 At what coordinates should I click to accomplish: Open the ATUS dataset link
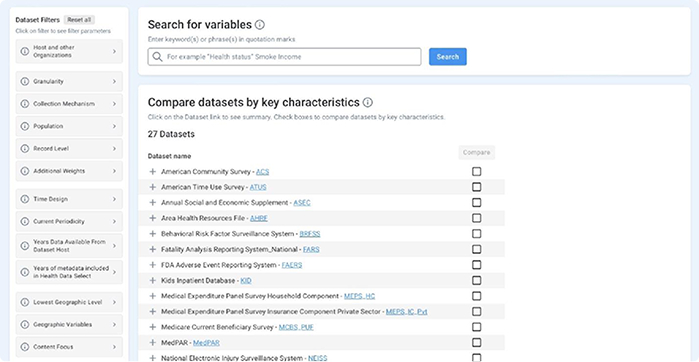coord(258,187)
